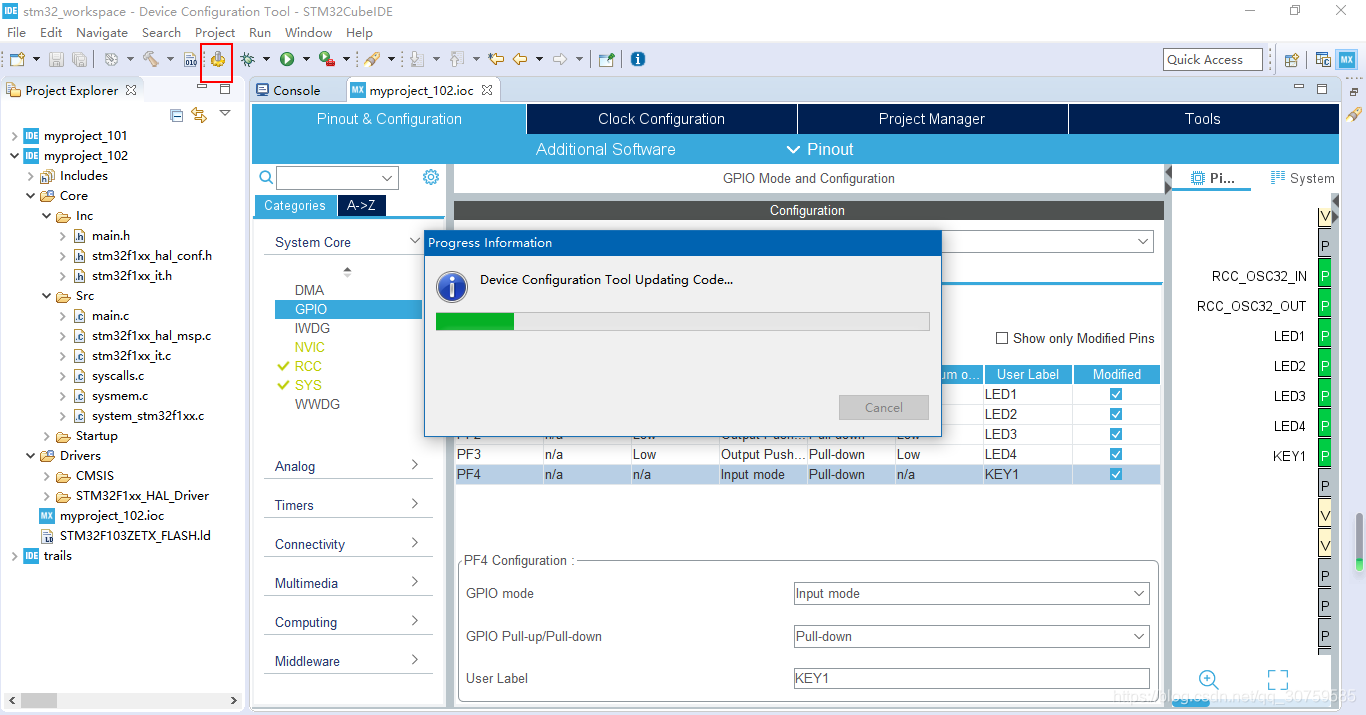The width and height of the screenshot is (1366, 715).
Task: Open the Project Manager tab
Action: pos(932,119)
